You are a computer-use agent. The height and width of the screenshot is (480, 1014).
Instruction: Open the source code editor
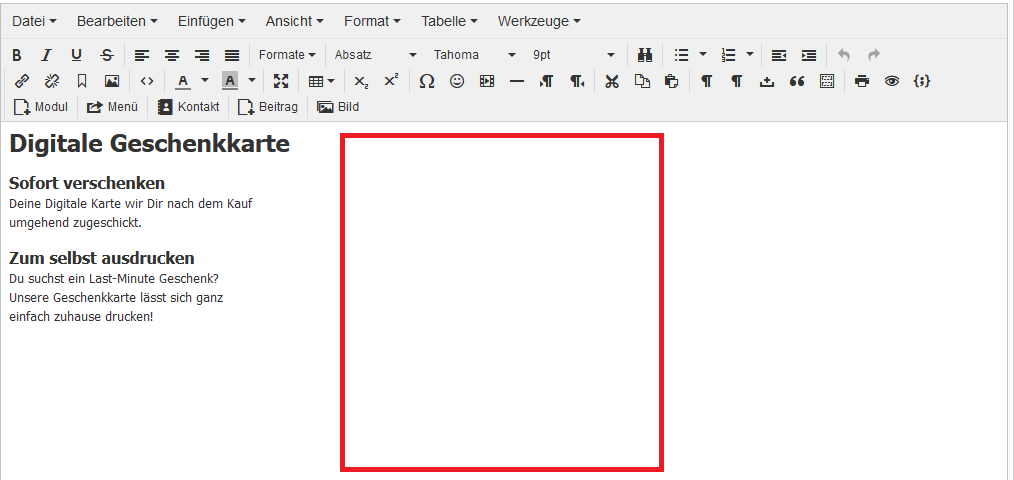[147, 81]
